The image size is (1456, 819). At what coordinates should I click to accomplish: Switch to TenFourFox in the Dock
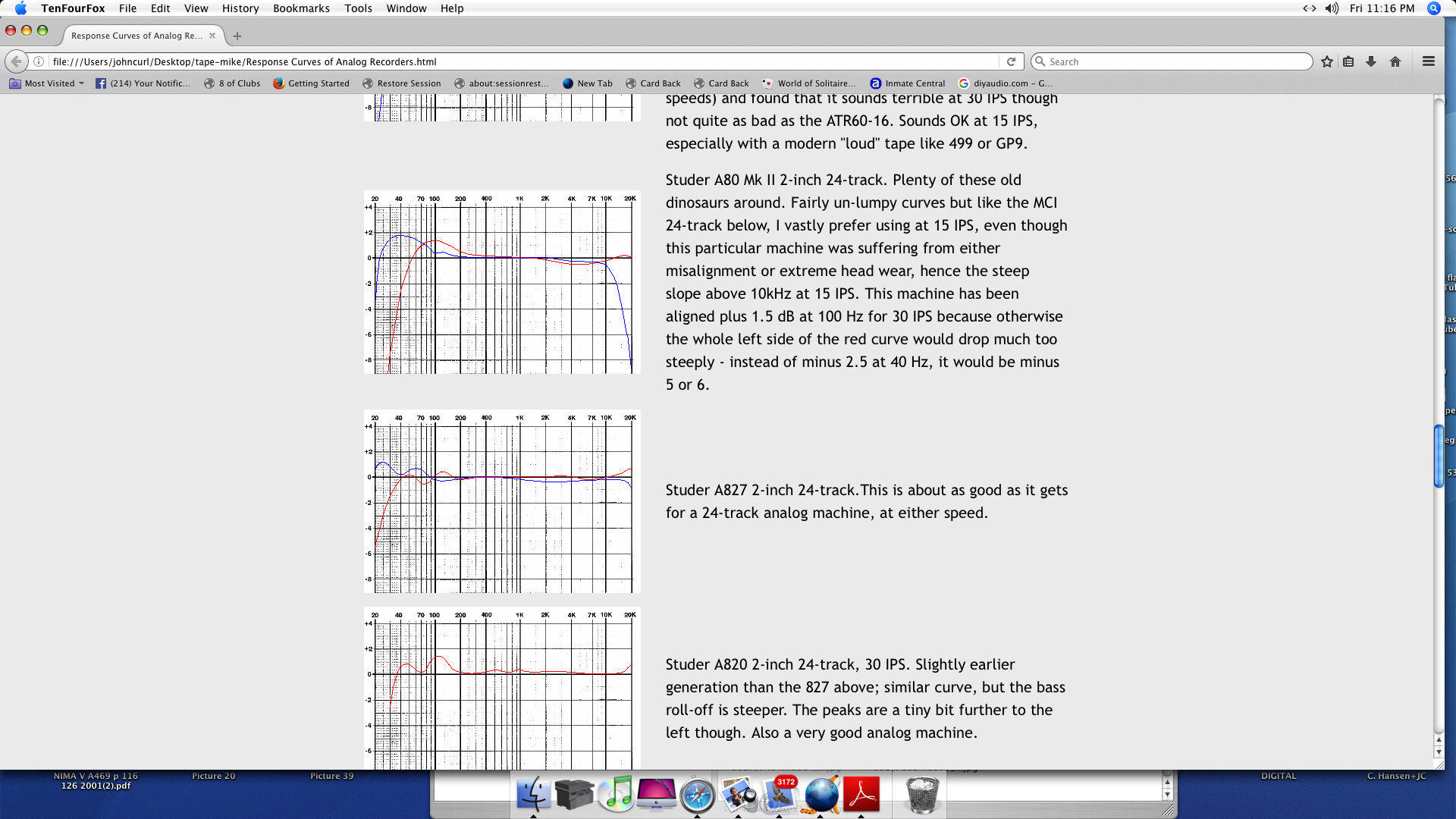tap(821, 795)
